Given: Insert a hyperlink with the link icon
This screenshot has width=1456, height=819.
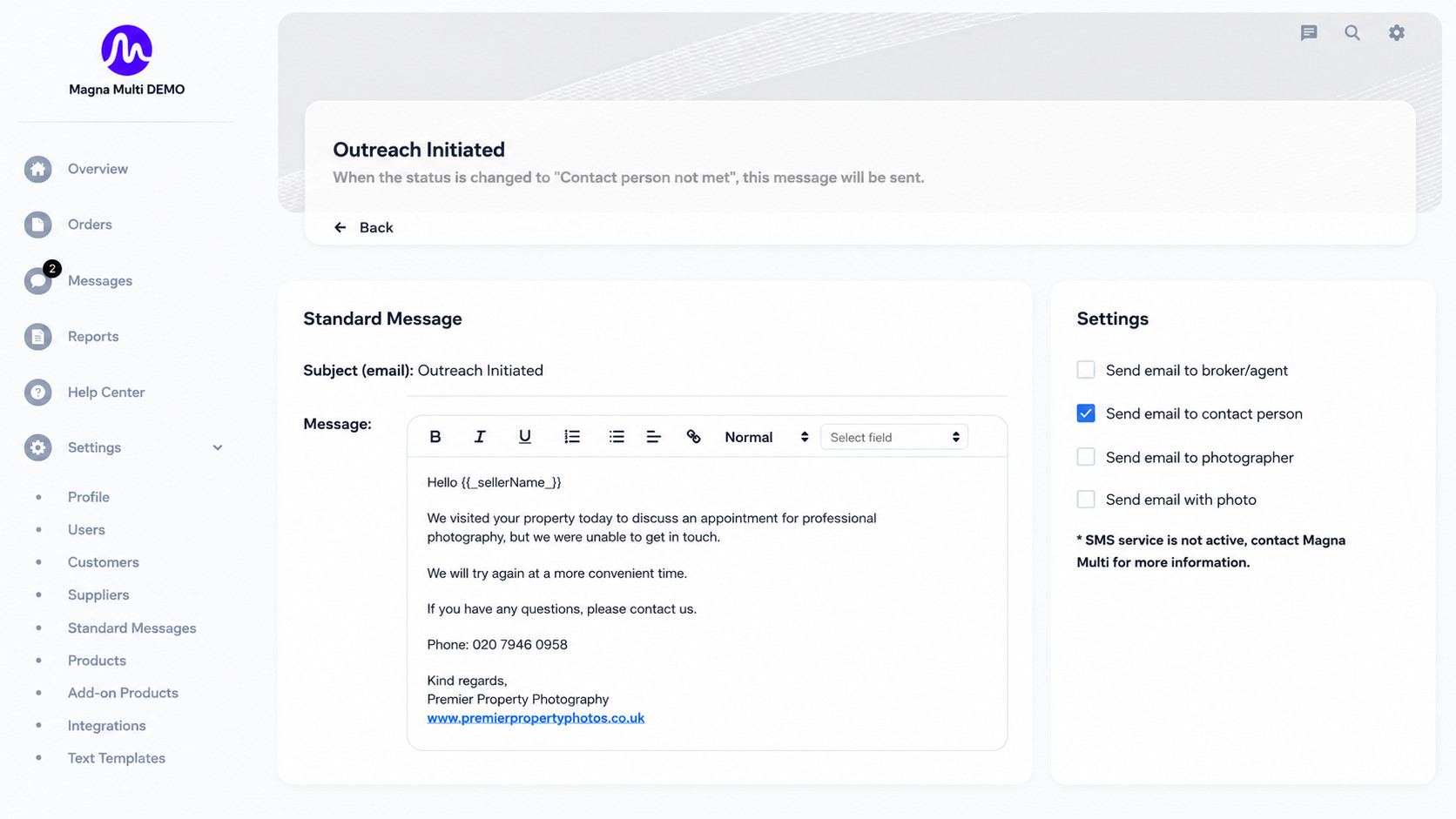Looking at the screenshot, I should pyautogui.click(x=693, y=437).
